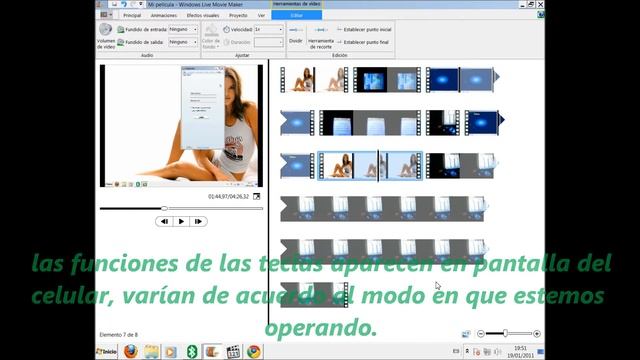
Task: Click the volume speaker tray icon
Action: [x=498, y=351]
